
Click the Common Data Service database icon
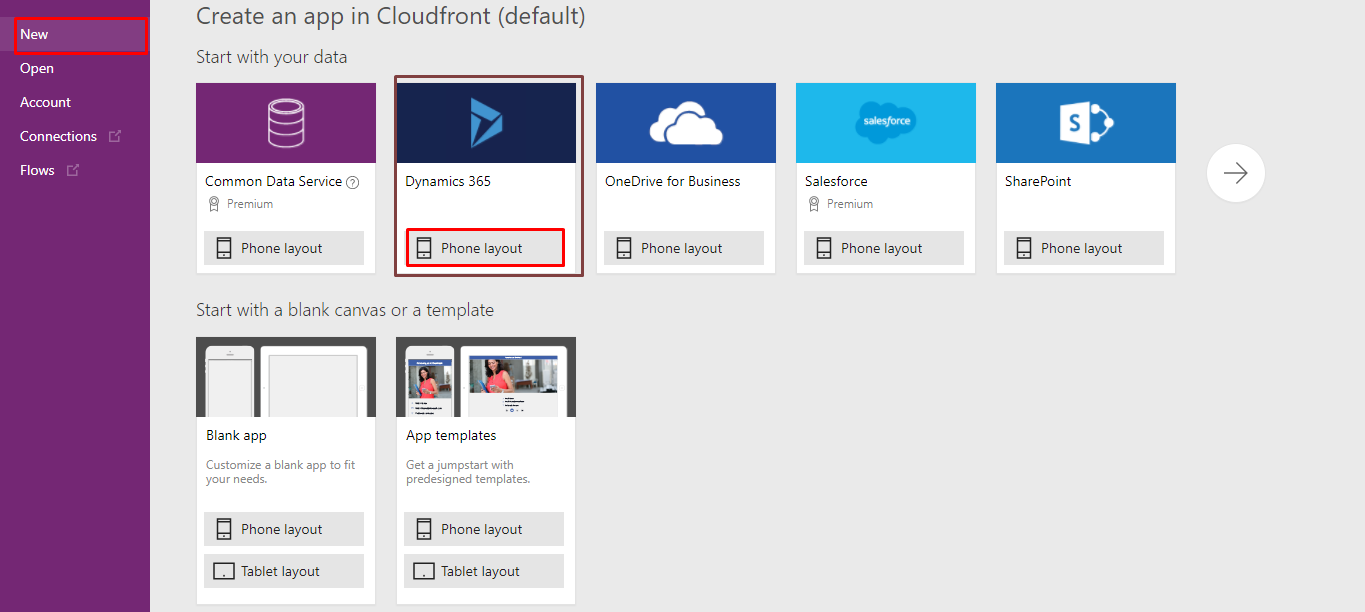(x=286, y=123)
